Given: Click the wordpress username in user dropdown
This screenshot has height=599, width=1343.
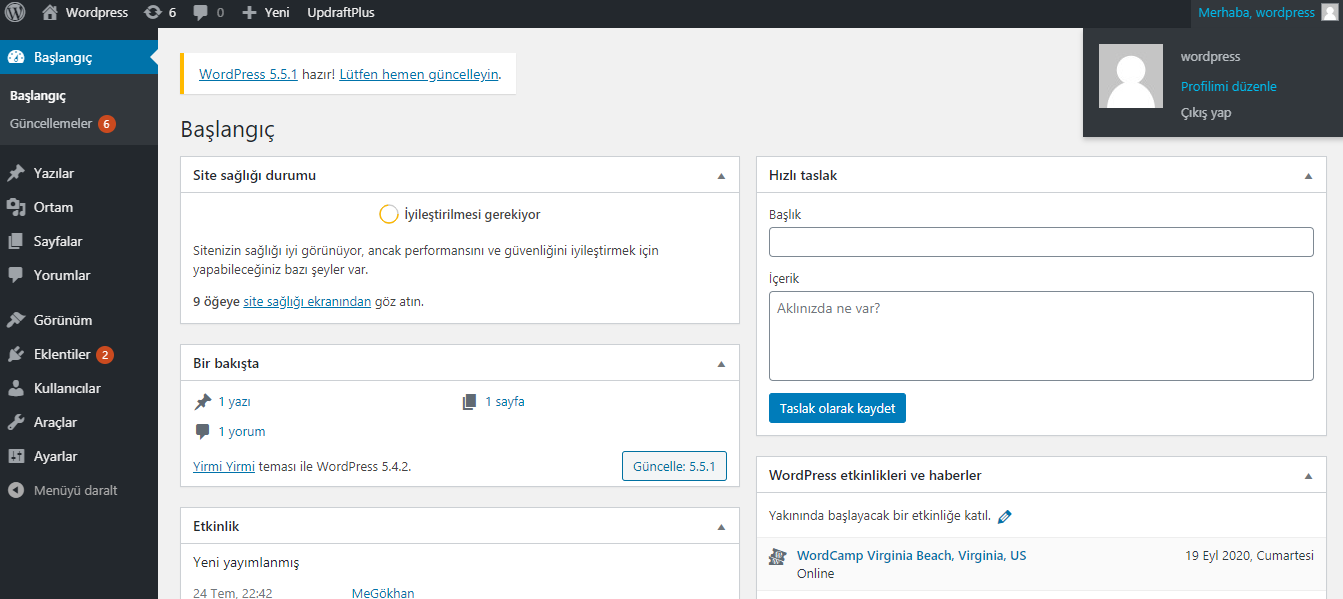Looking at the screenshot, I should coord(1210,57).
